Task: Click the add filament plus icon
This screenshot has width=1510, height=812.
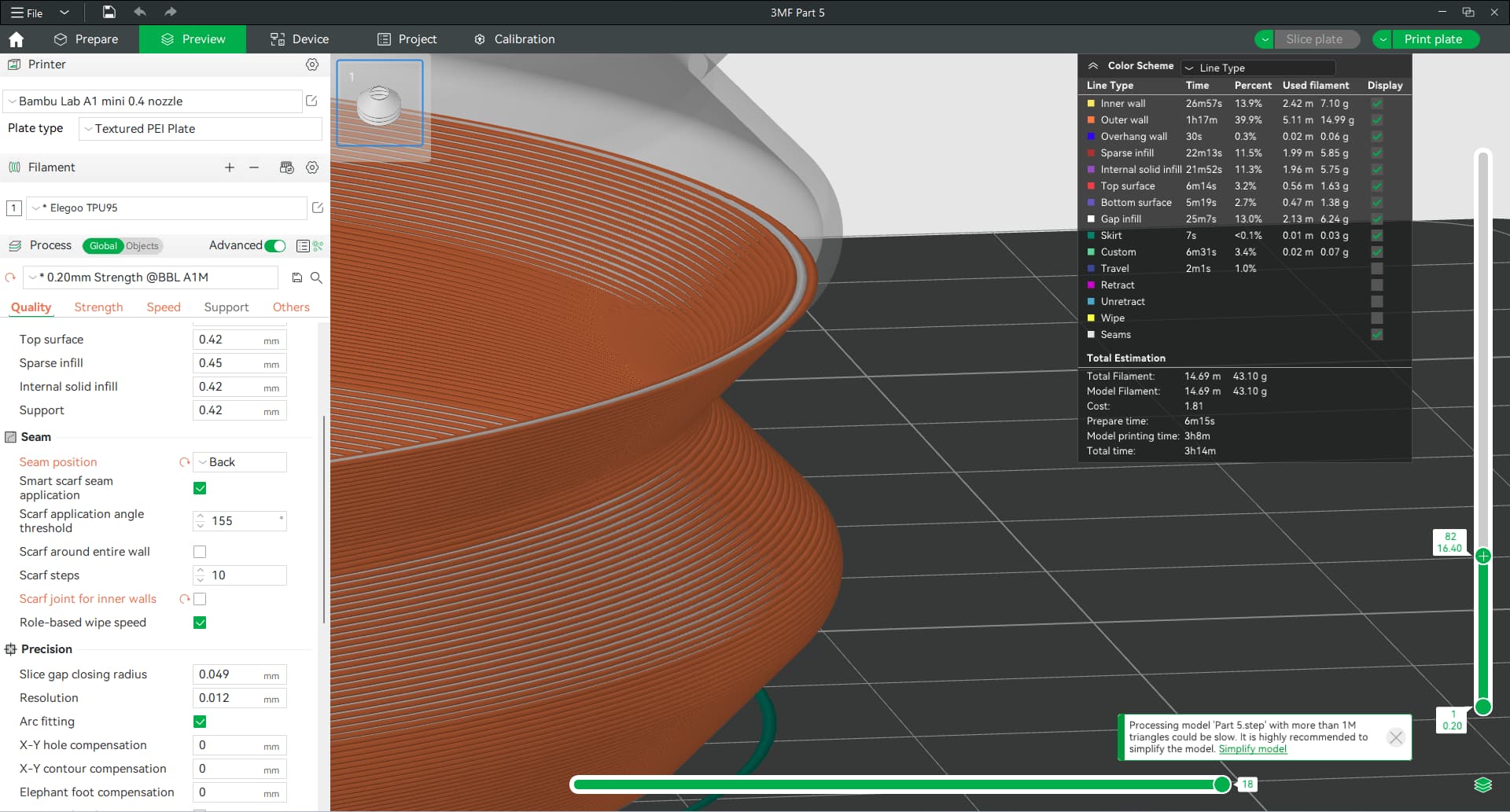Action: pos(230,167)
